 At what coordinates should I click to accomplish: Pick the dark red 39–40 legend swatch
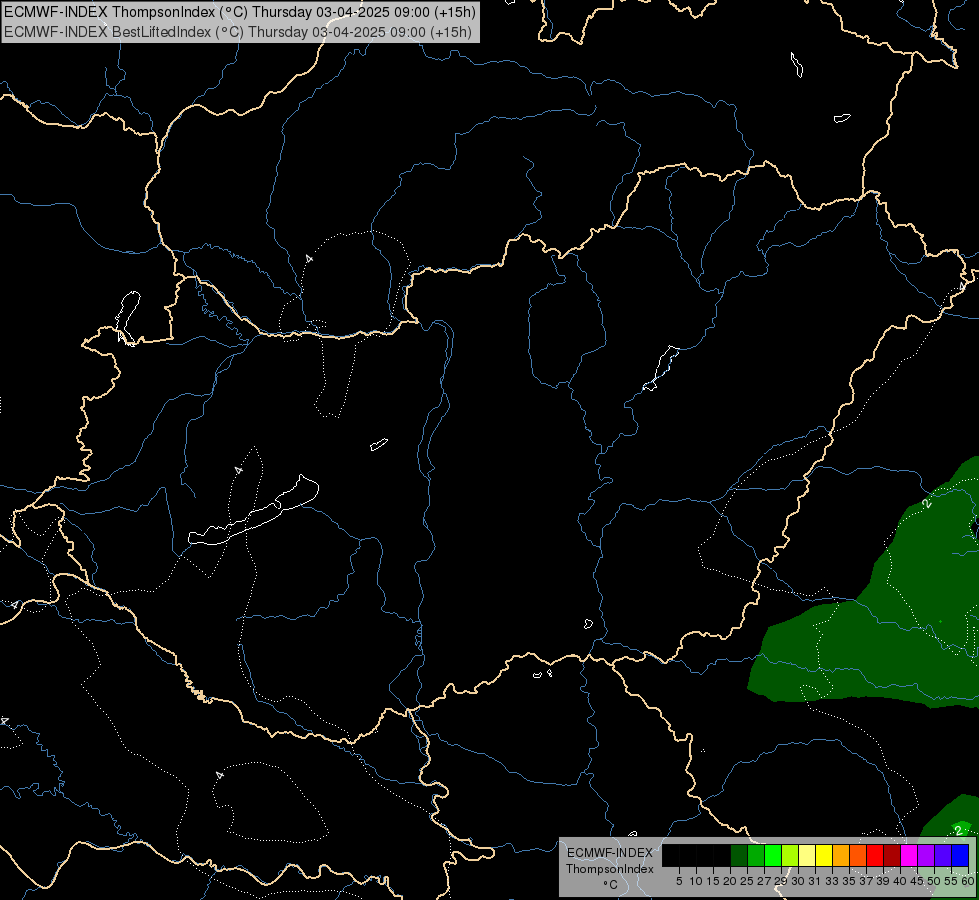point(892,855)
